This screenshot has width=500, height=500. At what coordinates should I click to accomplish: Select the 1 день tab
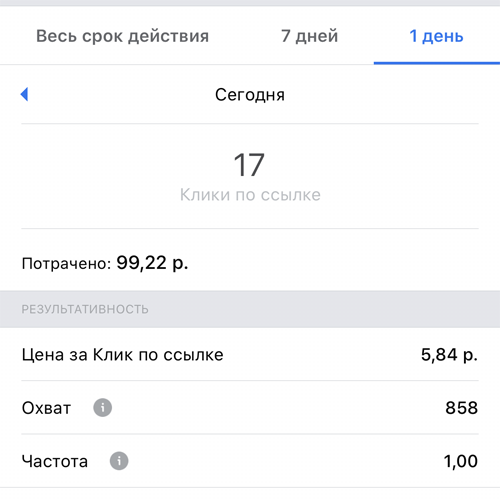pos(436,36)
